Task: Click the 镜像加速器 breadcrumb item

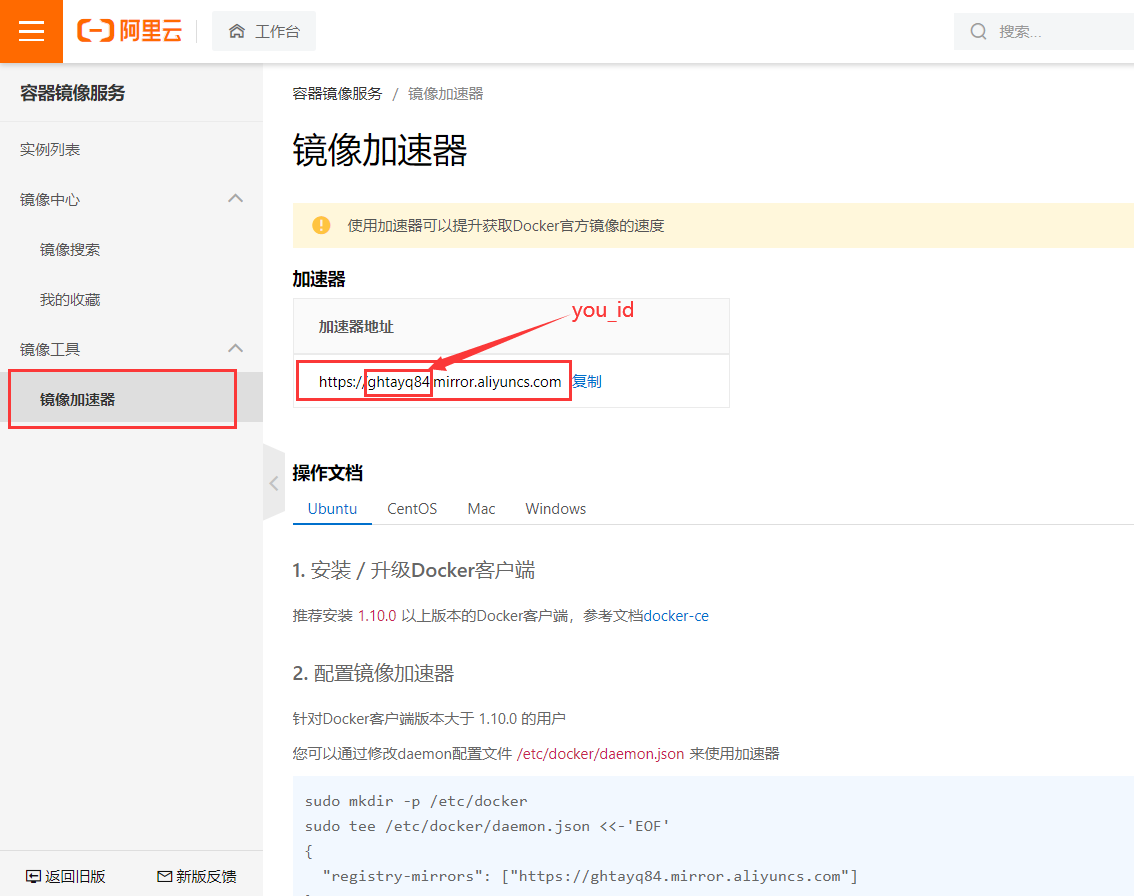Action: [446, 94]
